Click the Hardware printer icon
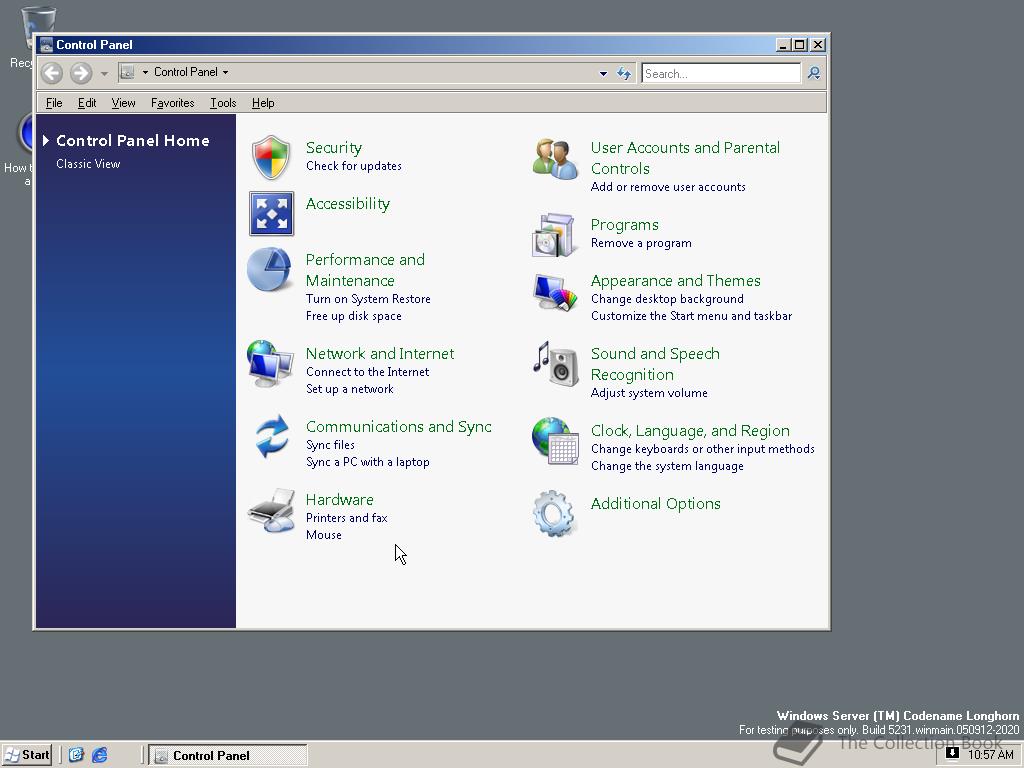The height and width of the screenshot is (768, 1024). click(271, 510)
